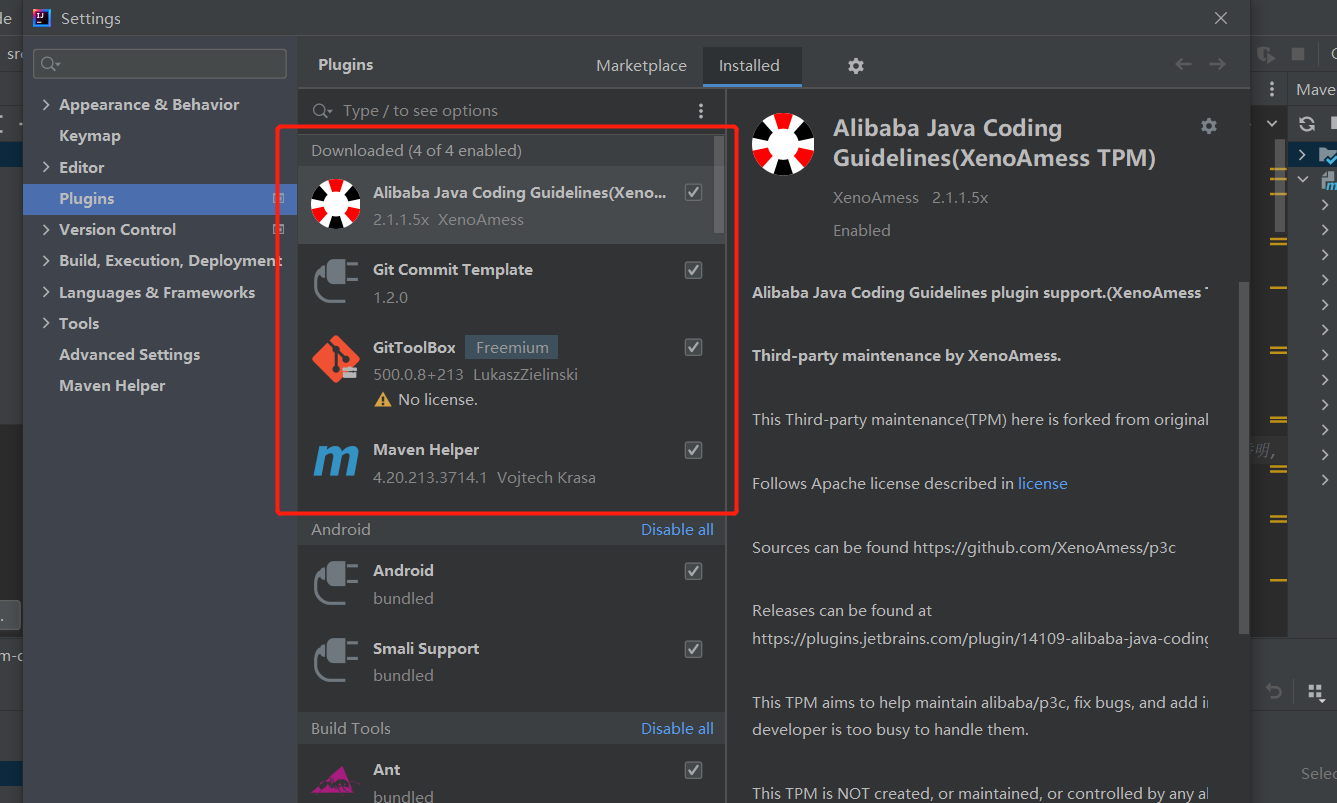Click the Smali Support plugin name
1337x803 pixels.
point(426,649)
